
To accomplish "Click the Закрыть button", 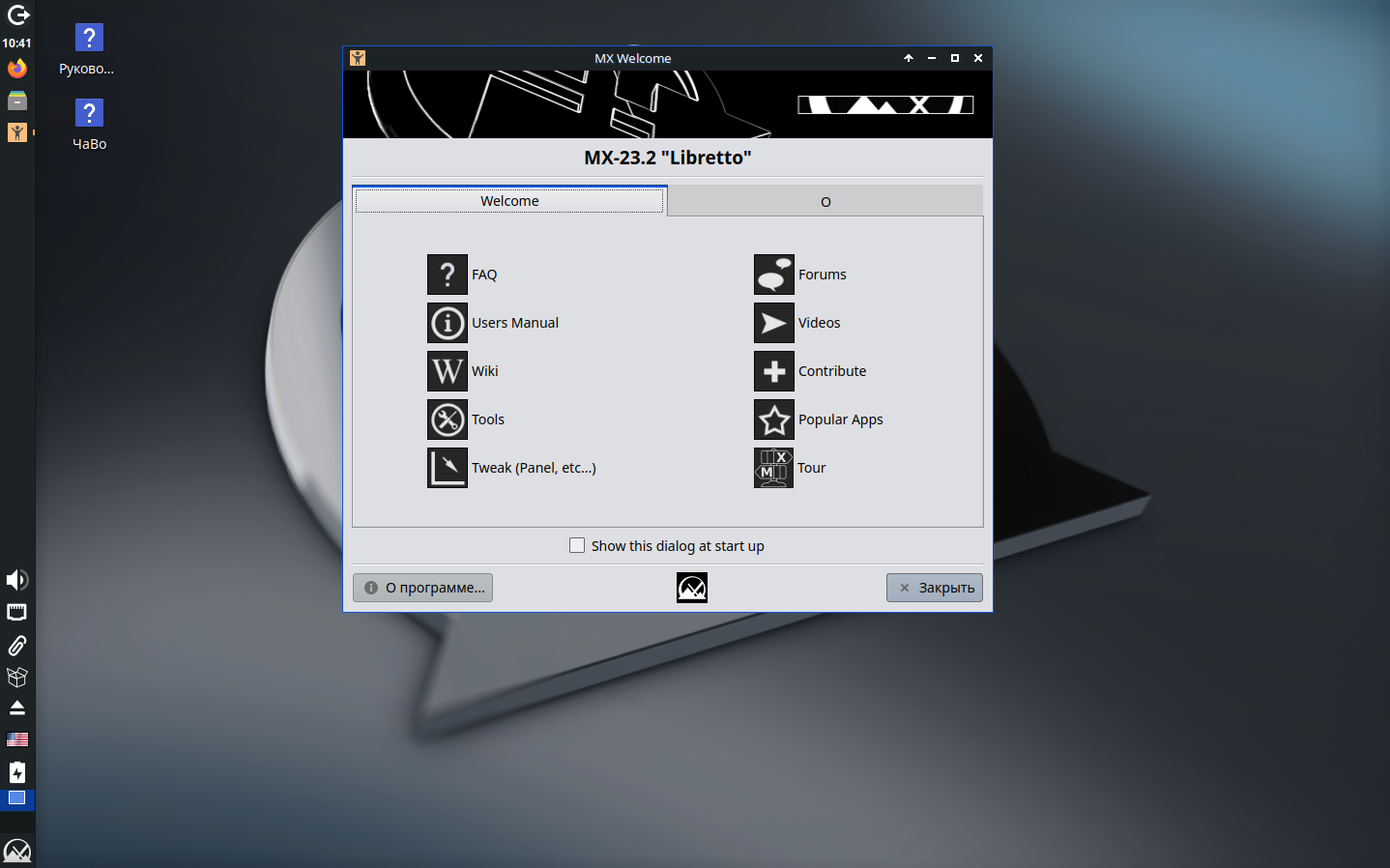I will pos(935,588).
